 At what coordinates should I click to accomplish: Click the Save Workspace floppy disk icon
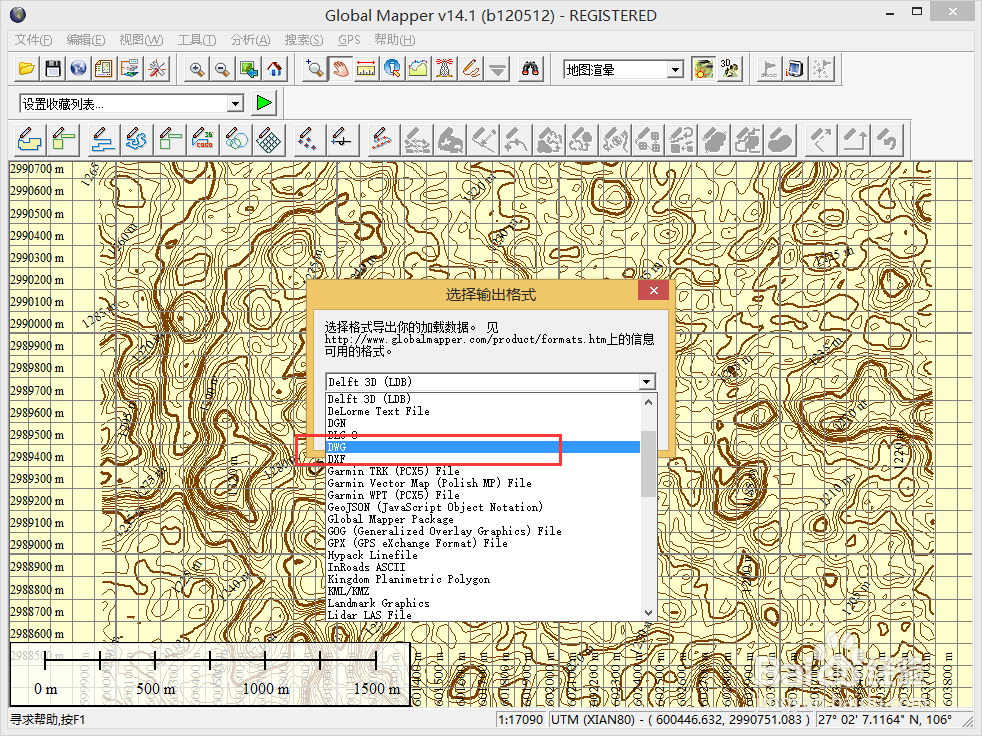[x=53, y=69]
